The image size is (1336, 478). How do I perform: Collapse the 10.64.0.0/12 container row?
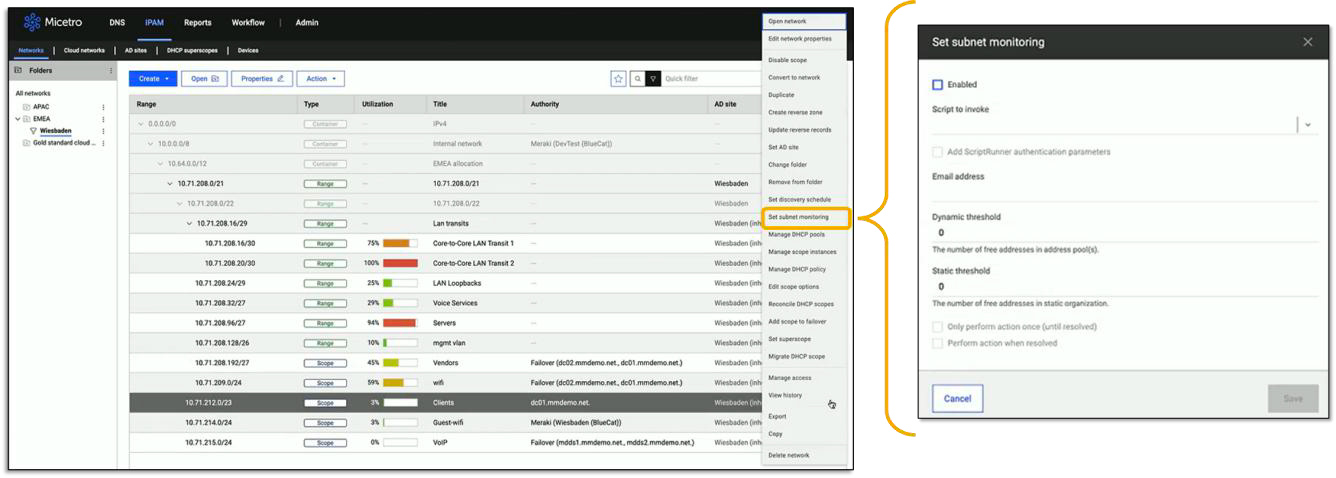(159, 164)
